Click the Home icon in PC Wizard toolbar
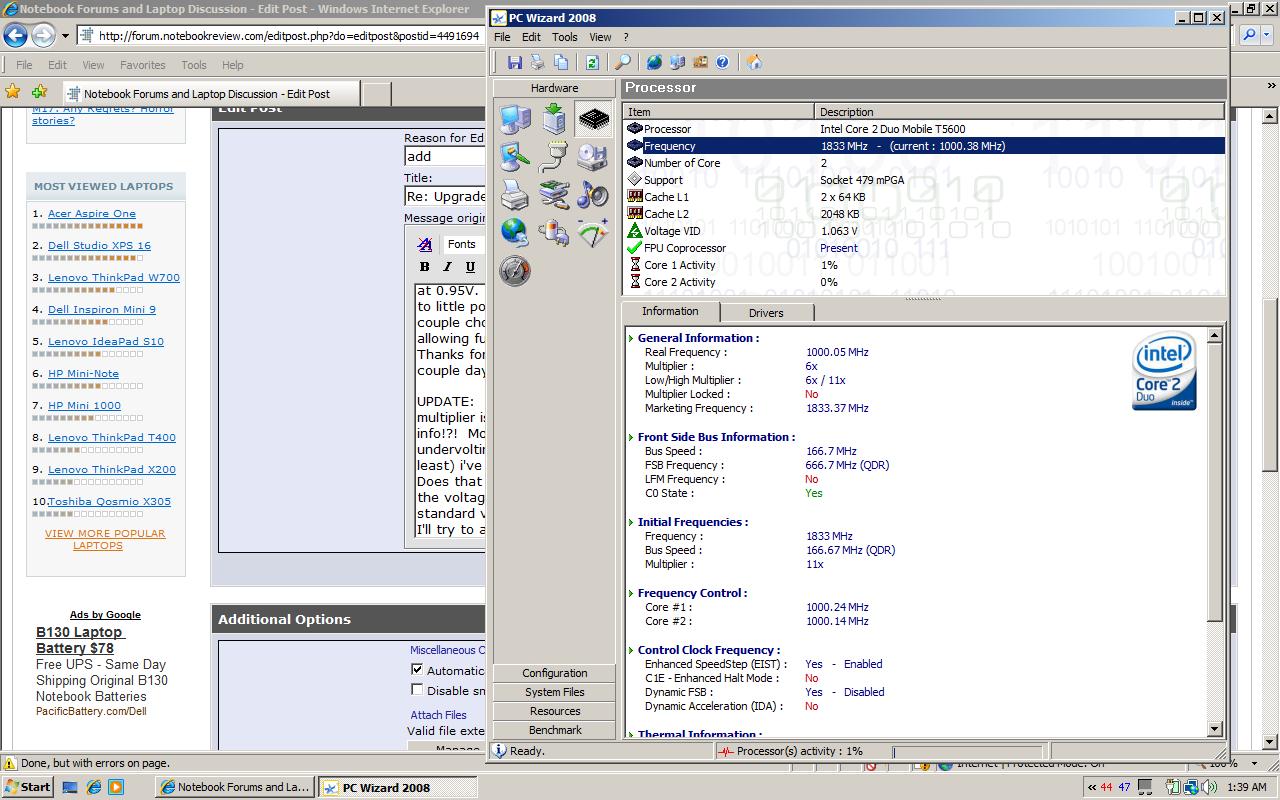 coord(754,62)
